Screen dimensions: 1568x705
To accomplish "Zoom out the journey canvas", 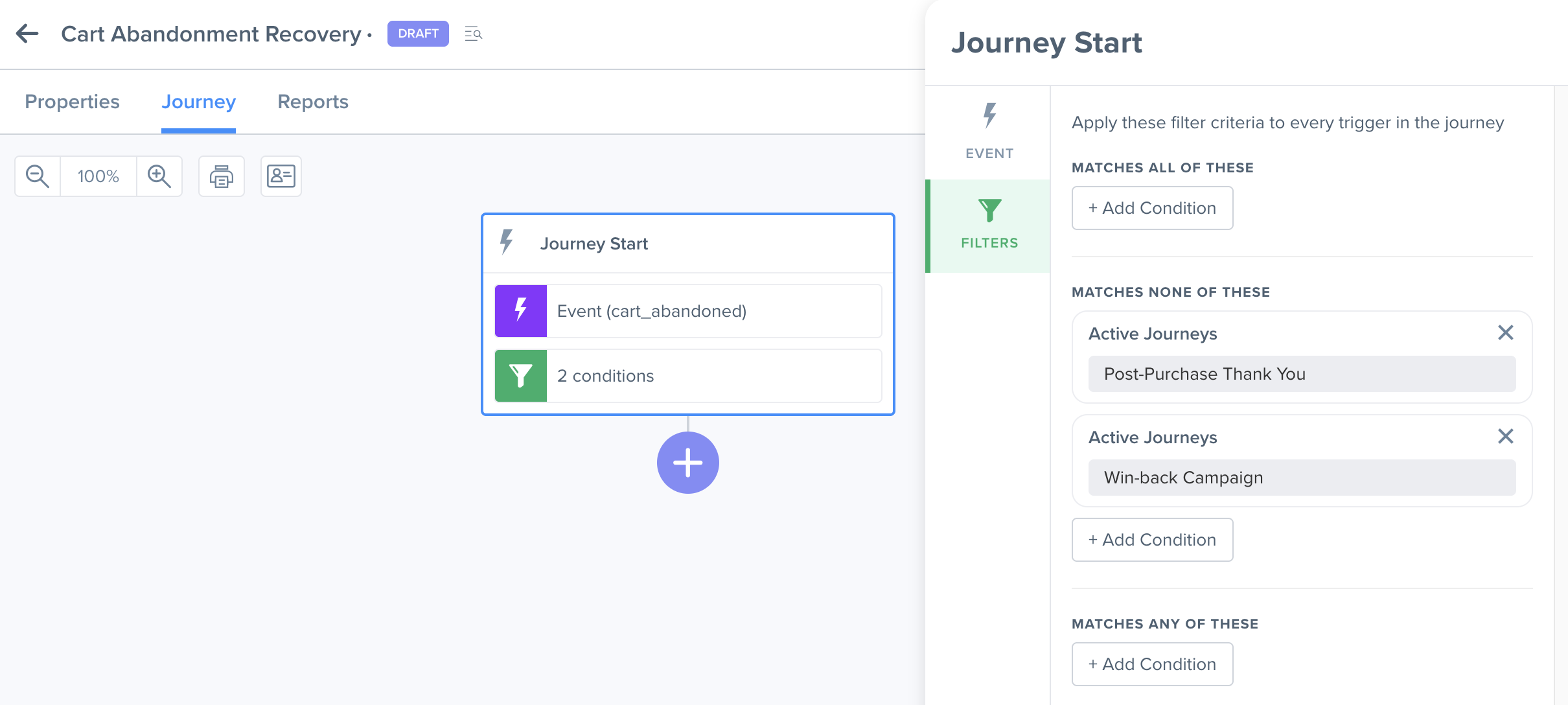I will (38, 176).
